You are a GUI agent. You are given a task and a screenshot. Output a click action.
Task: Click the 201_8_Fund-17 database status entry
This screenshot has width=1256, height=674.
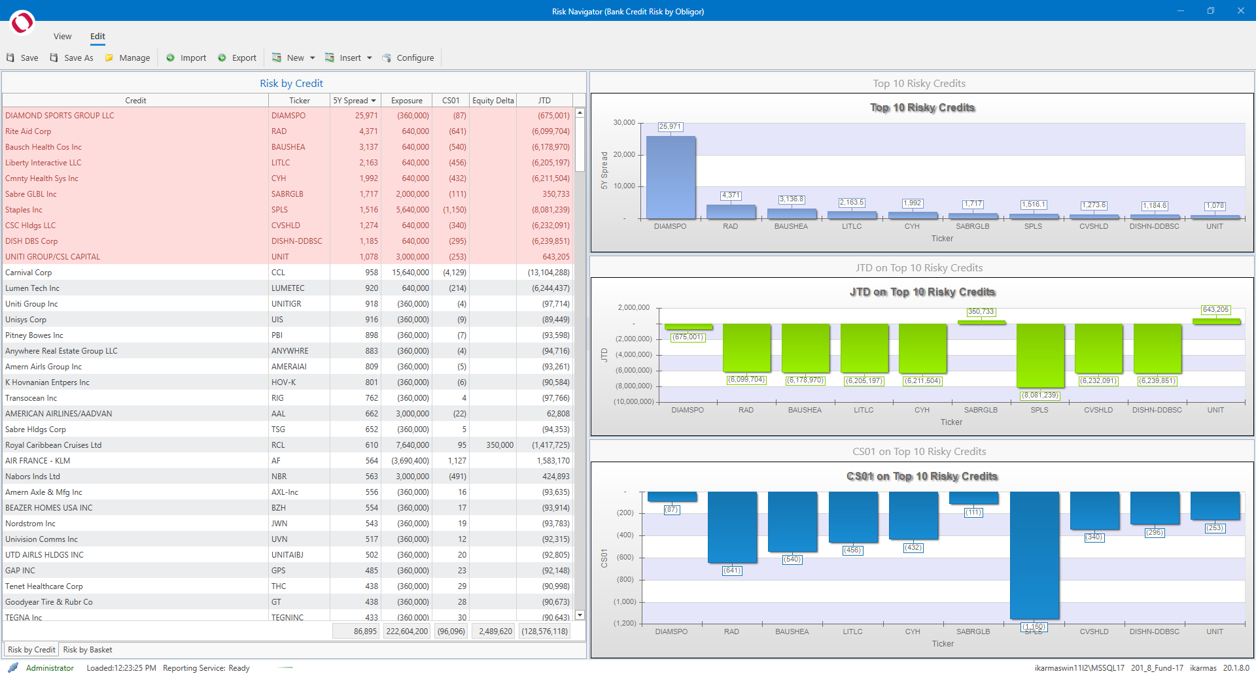pos(1157,668)
